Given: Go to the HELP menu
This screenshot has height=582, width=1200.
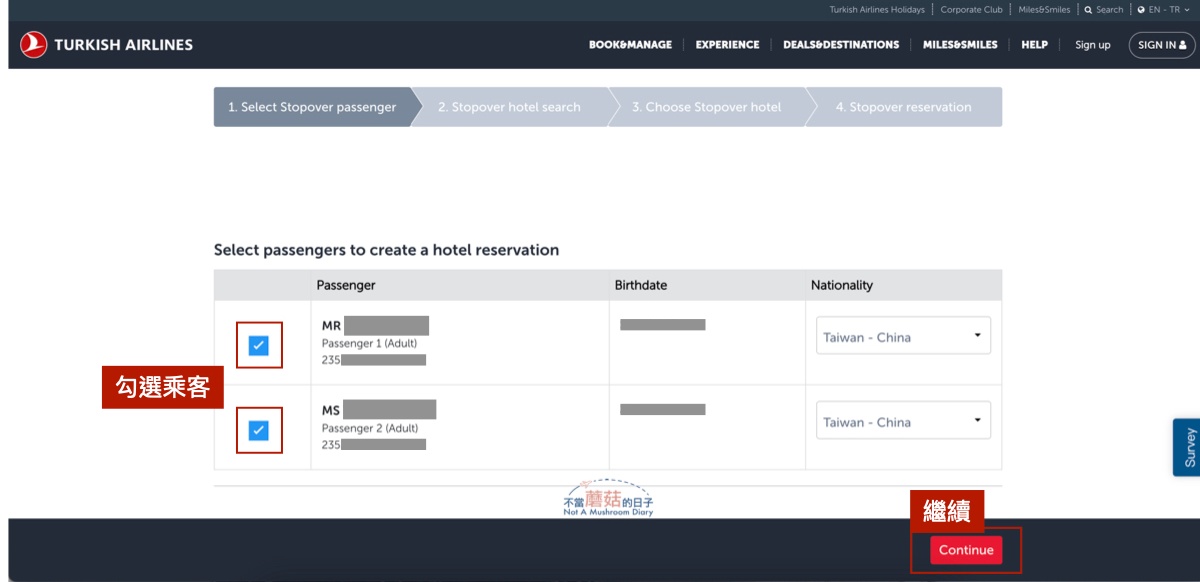Looking at the screenshot, I should (x=1034, y=45).
